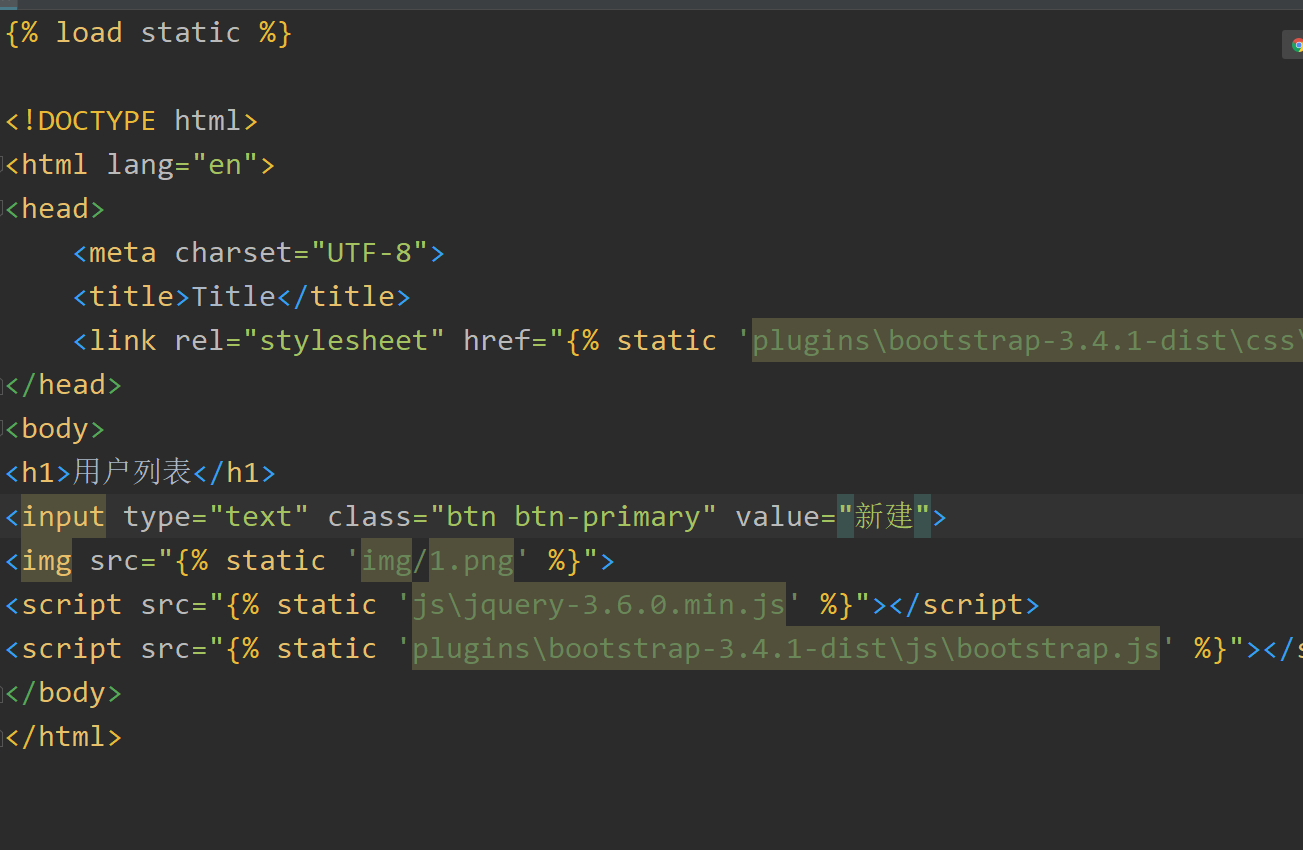
Task: Click the 'Title' text inside title tag
Action: pos(234,297)
